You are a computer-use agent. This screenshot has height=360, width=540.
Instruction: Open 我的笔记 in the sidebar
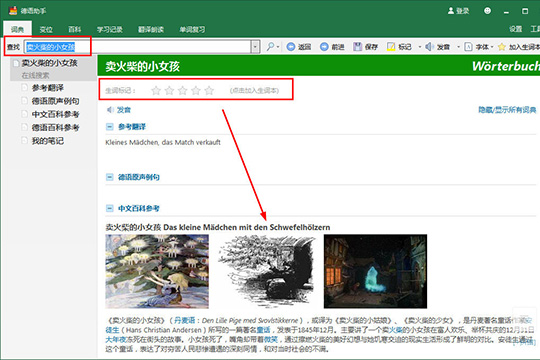click(x=48, y=141)
